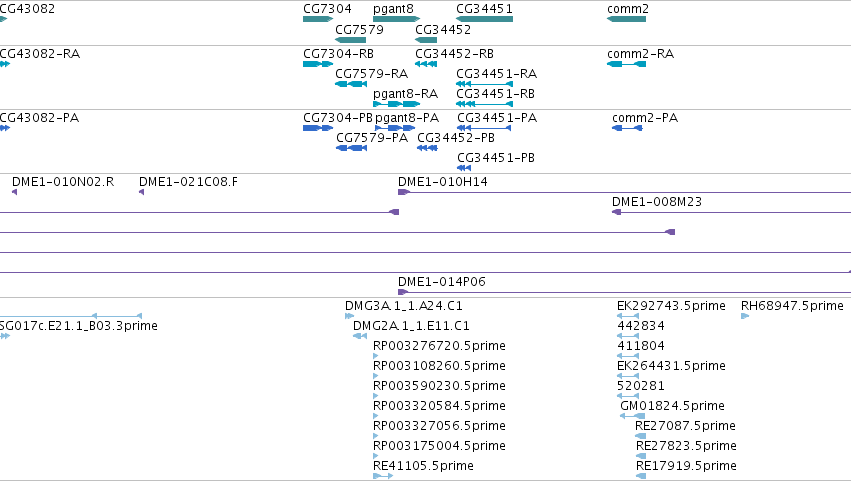Viewport: 851px width, 481px height.
Task: Select the 411804 EST label
Action: pos(641,346)
